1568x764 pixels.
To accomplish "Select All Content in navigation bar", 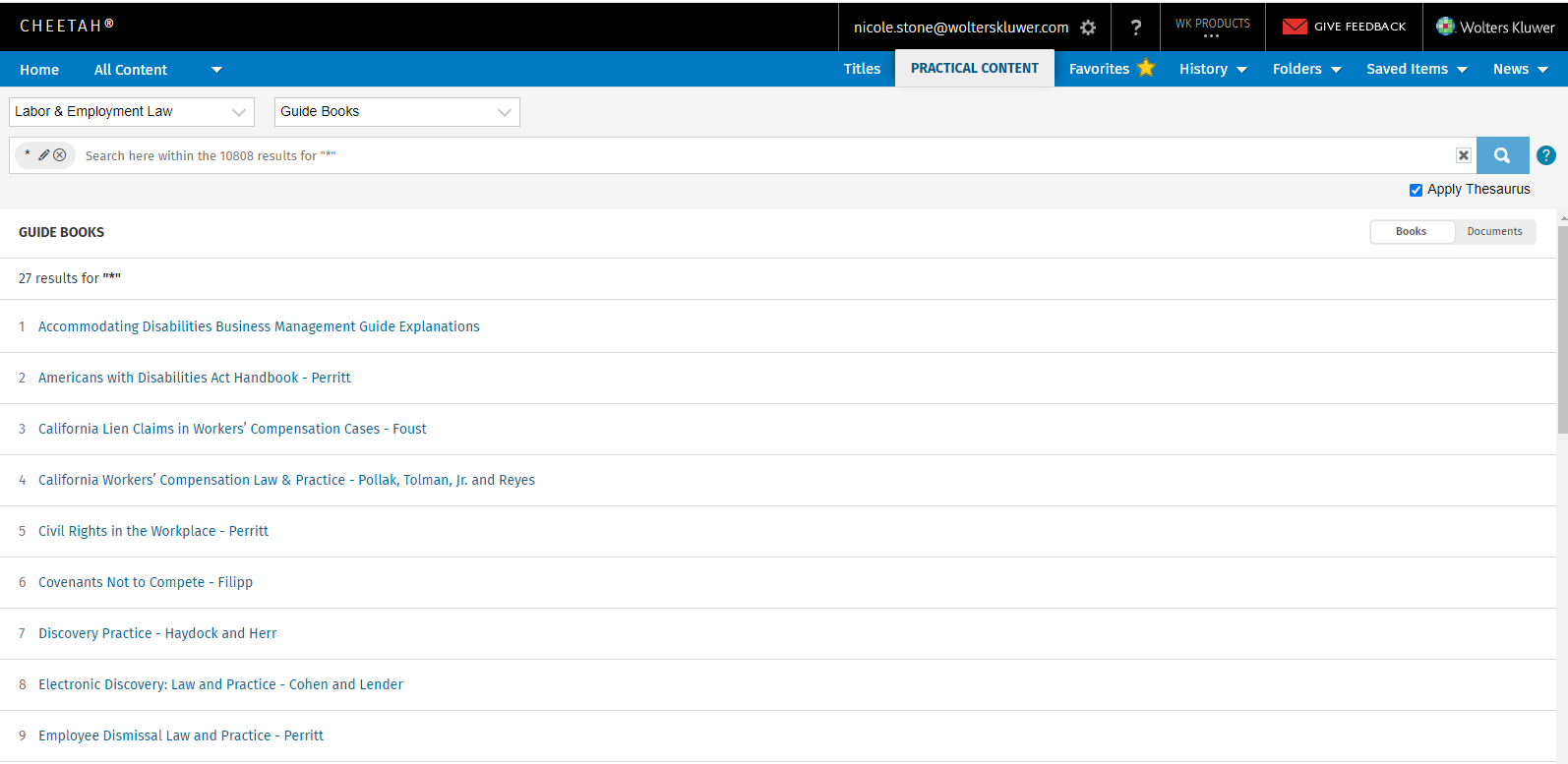I will tap(131, 70).
